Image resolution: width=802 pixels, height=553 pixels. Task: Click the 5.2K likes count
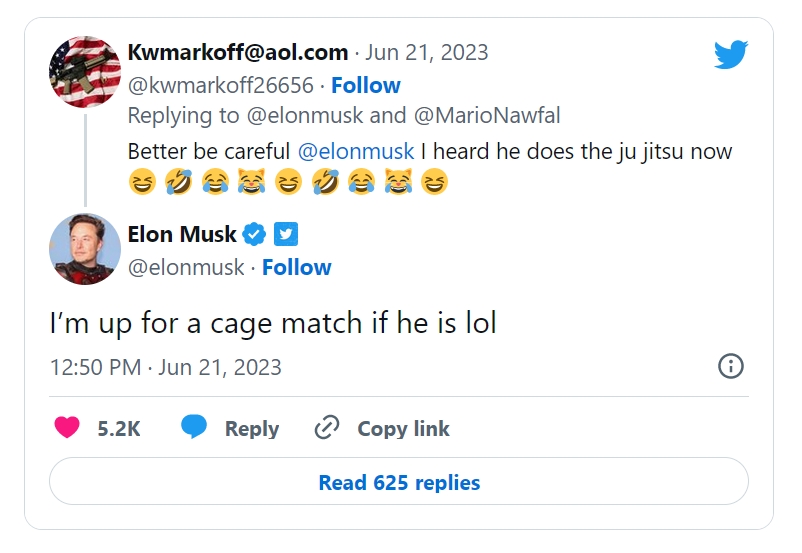[119, 428]
